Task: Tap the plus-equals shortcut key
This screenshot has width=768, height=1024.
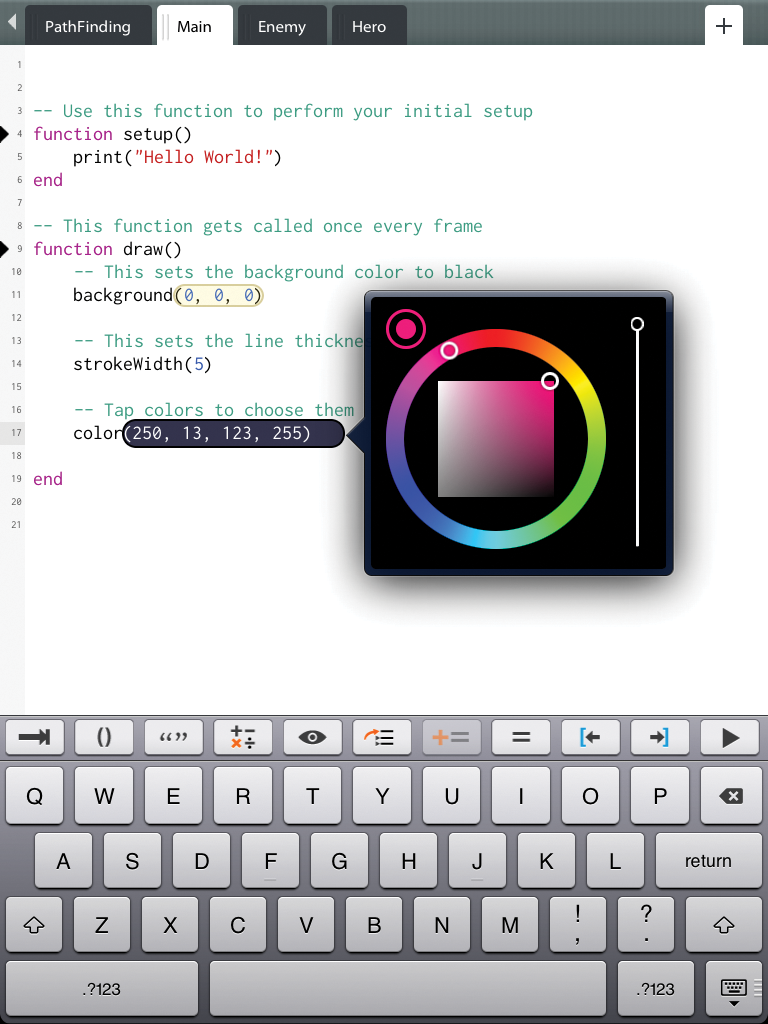Action: [451, 737]
